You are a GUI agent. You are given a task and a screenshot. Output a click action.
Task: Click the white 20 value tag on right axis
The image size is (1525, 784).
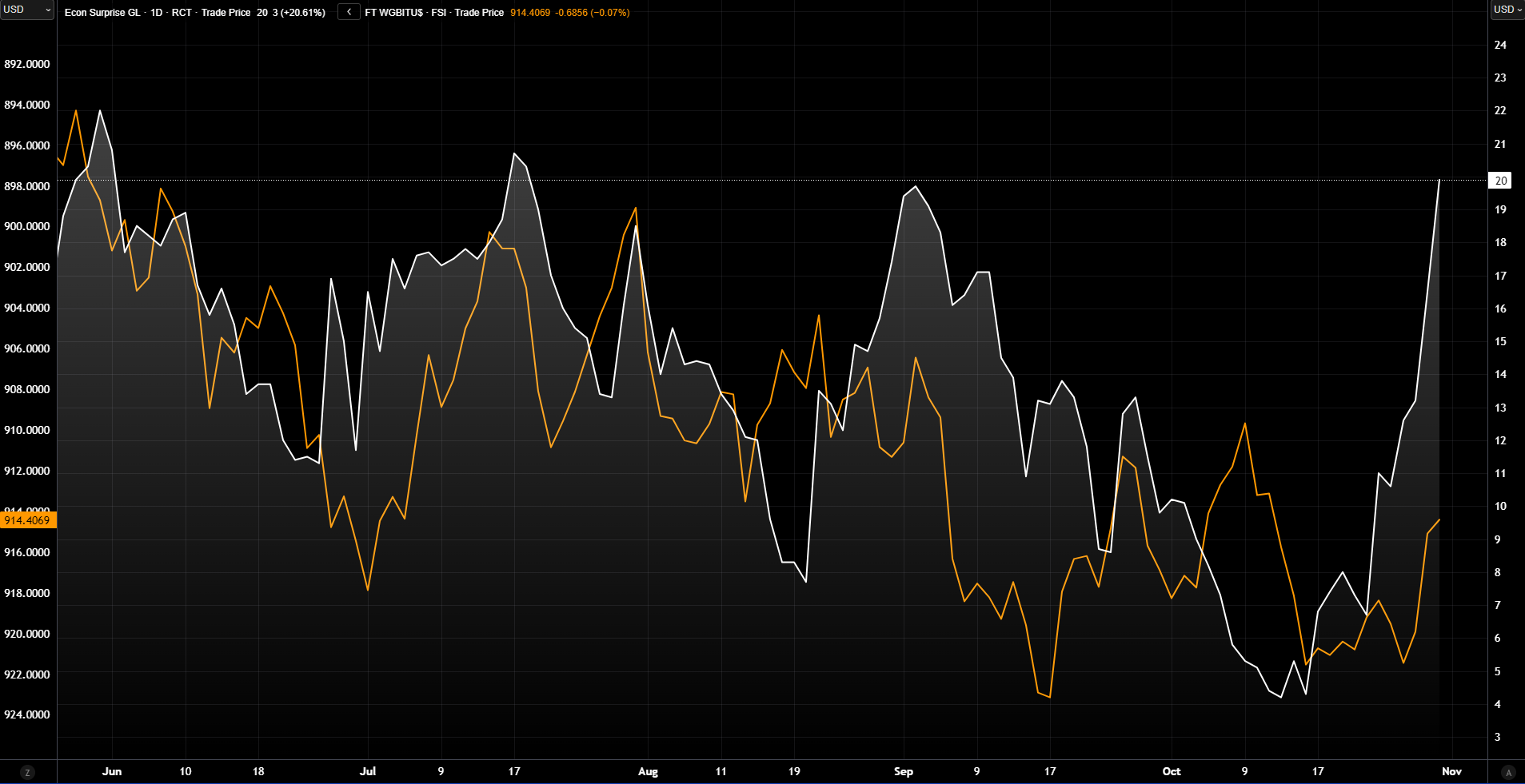tap(1500, 181)
